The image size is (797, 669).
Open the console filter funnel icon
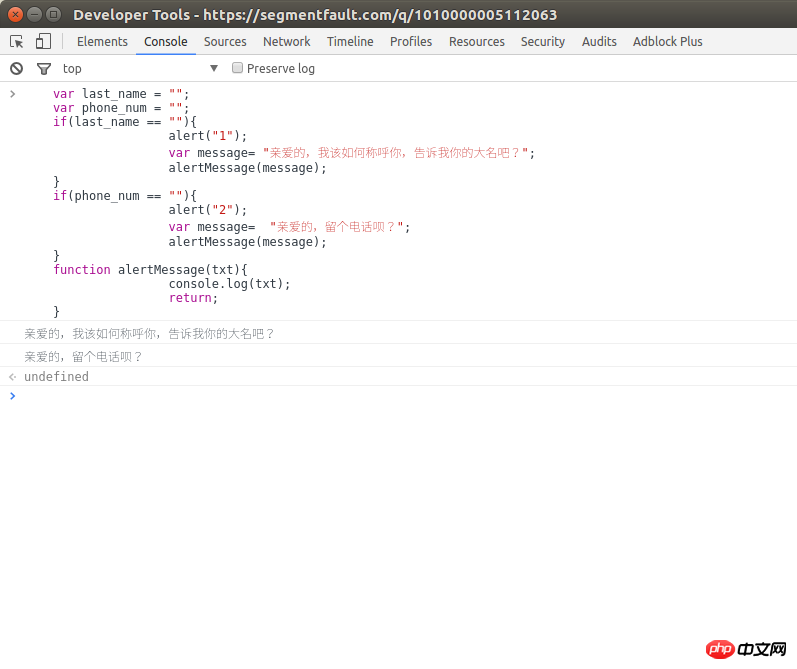tap(43, 68)
